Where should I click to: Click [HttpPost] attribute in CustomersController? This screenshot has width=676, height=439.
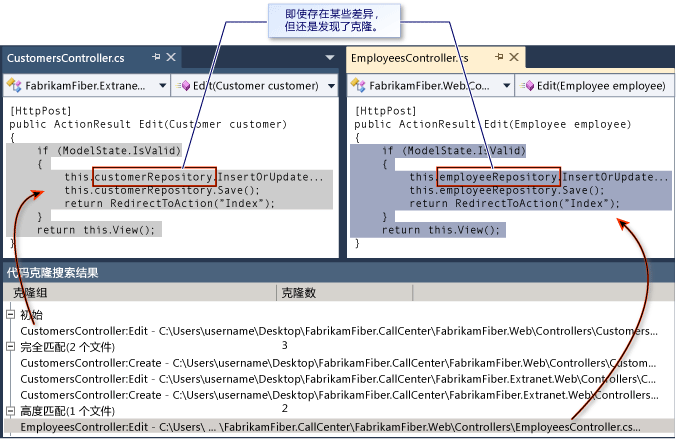[x=41, y=111]
